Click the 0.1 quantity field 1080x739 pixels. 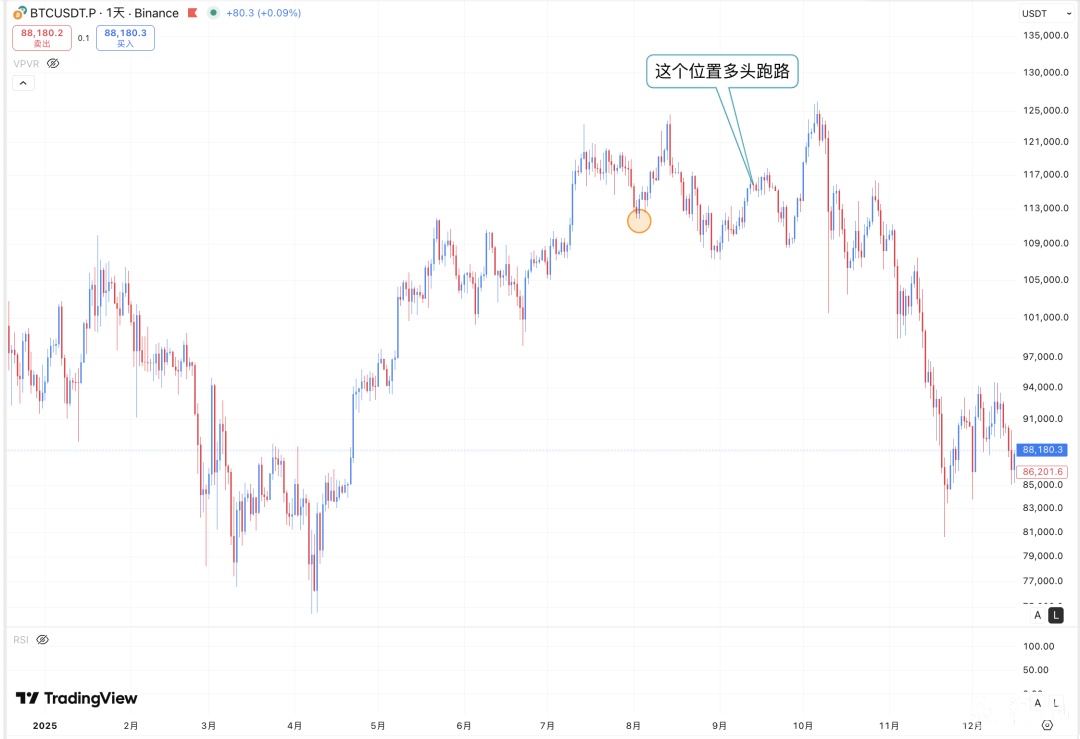tap(84, 38)
